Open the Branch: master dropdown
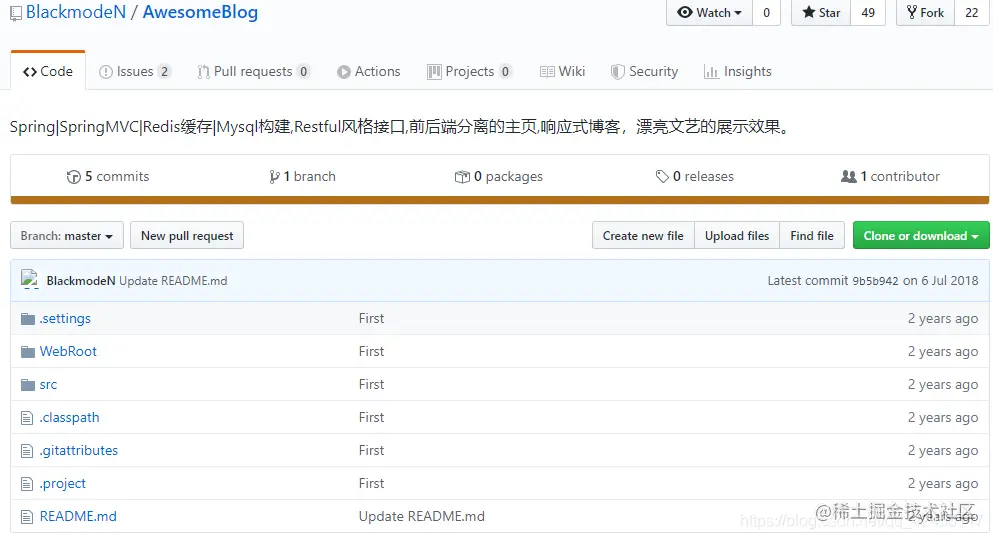This screenshot has height=539, width=993. click(x=66, y=236)
